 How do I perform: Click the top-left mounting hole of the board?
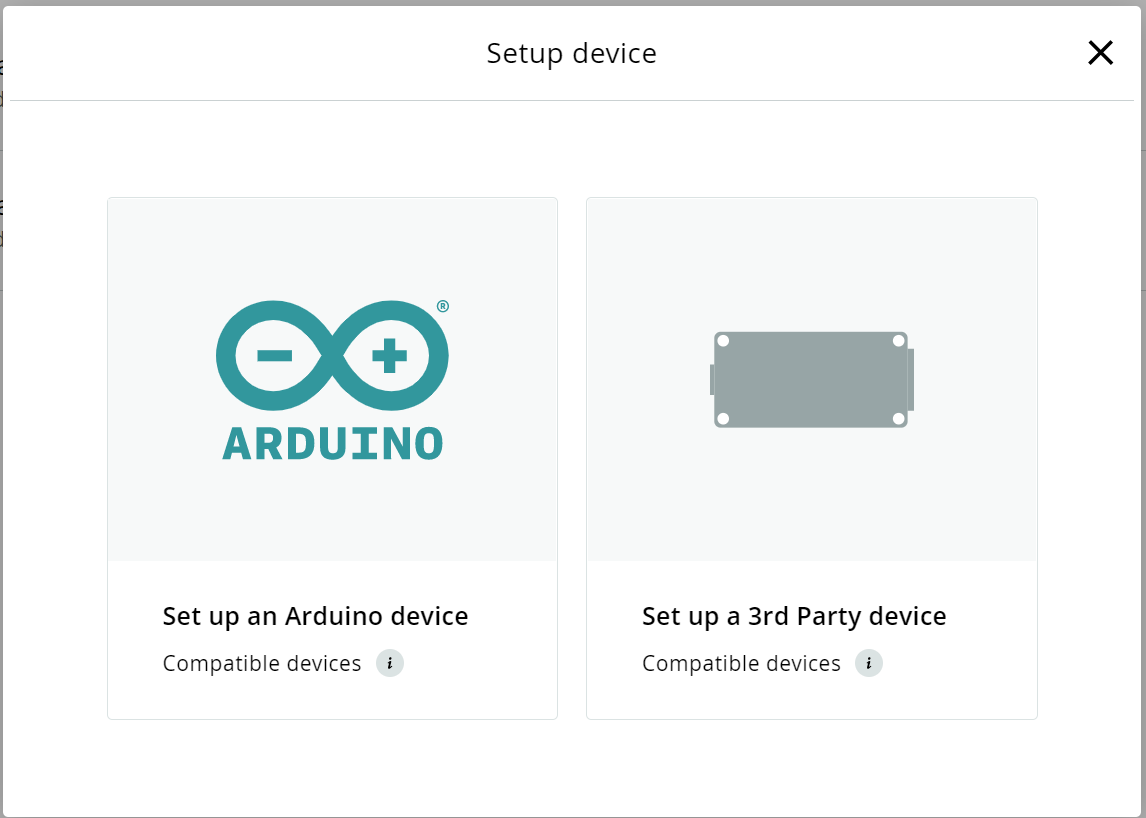click(723, 341)
